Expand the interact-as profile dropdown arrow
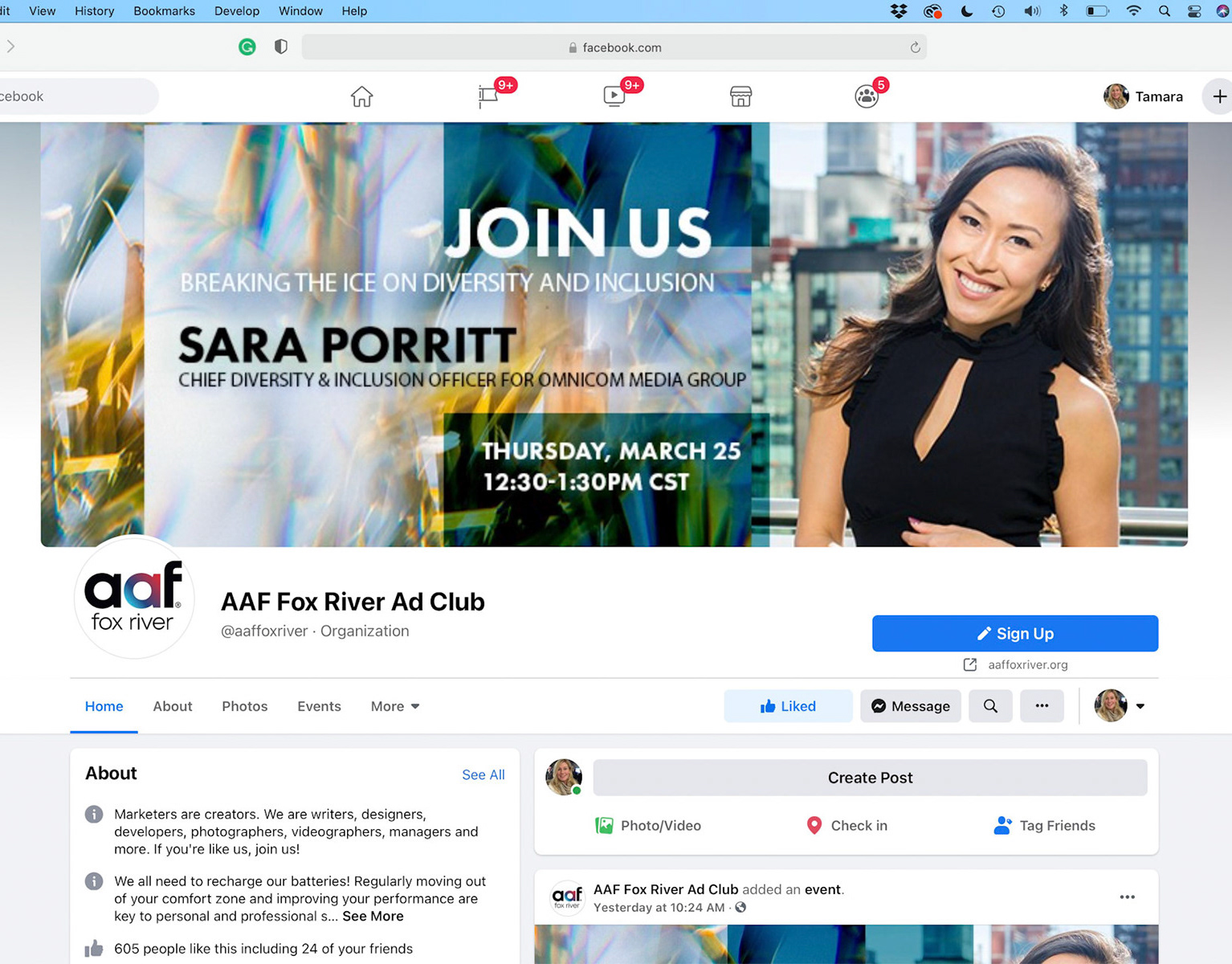 point(1140,706)
